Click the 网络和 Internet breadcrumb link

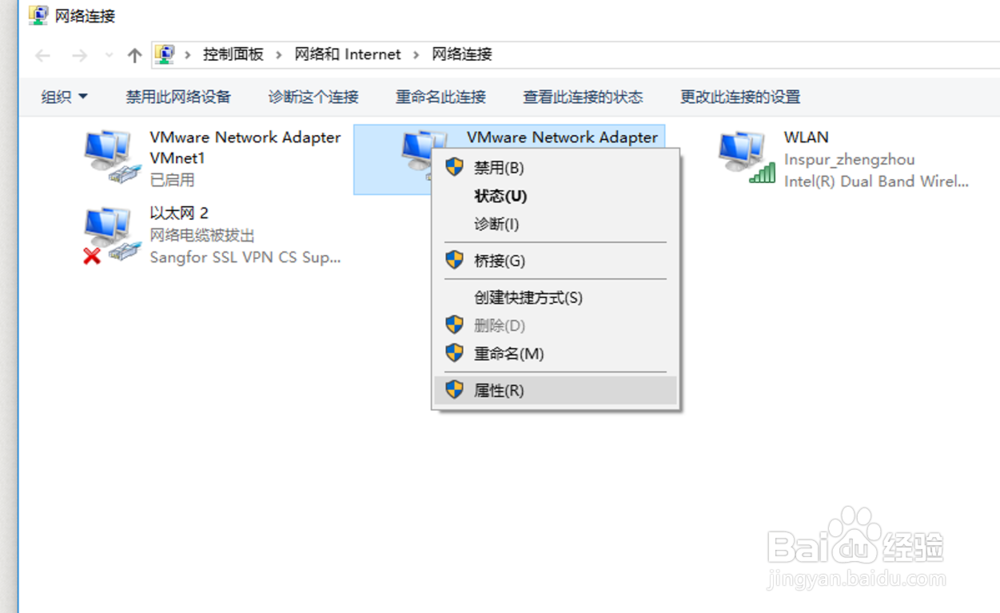coord(348,54)
